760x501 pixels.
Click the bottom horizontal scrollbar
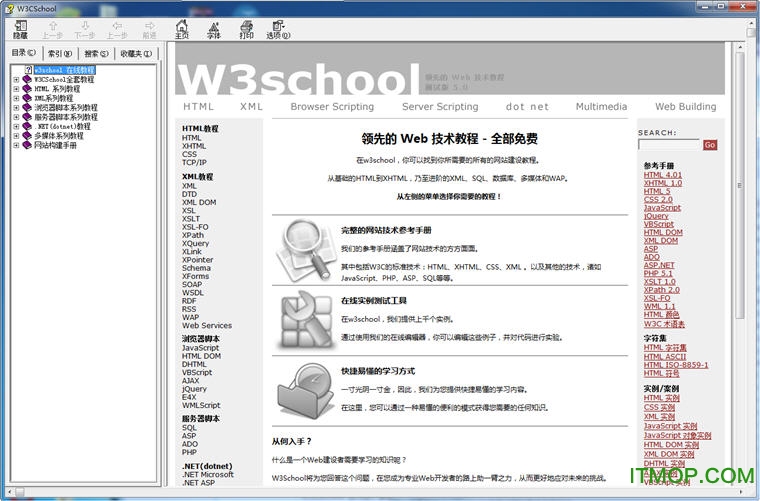click(x=373, y=492)
